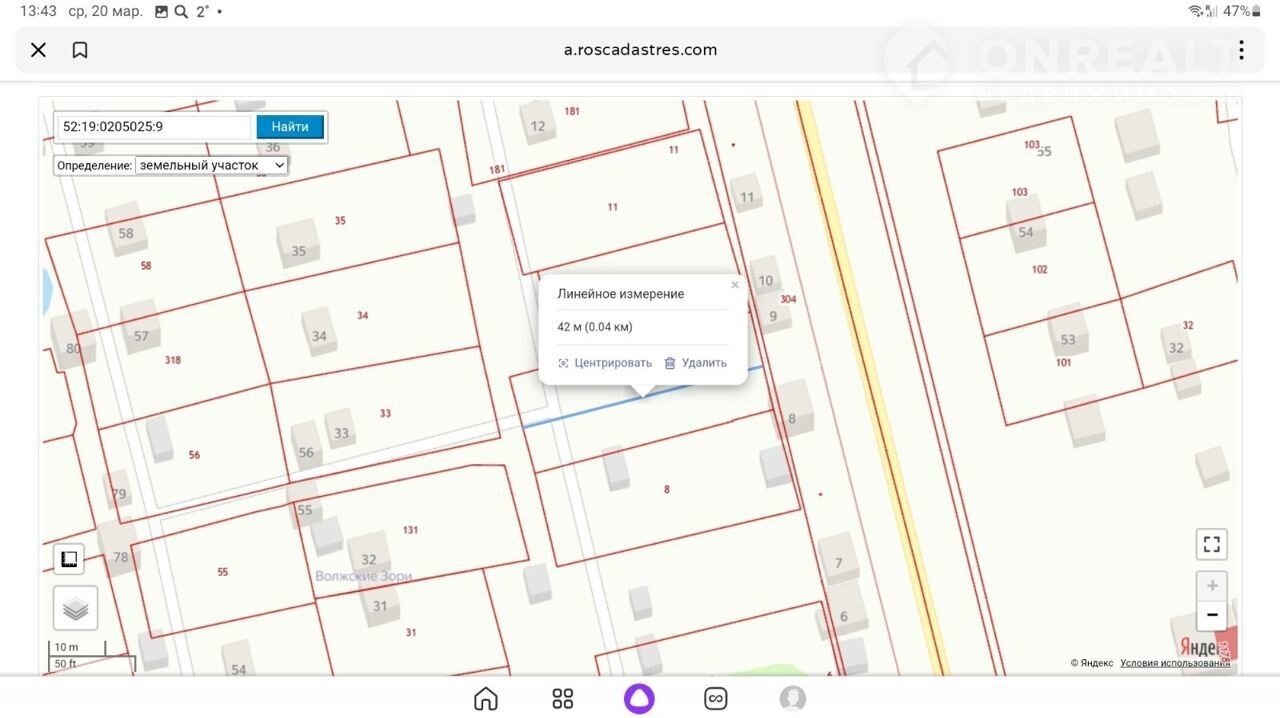The height and width of the screenshot is (718, 1280).
Task: Zoom out on the map
Action: click(x=1211, y=615)
